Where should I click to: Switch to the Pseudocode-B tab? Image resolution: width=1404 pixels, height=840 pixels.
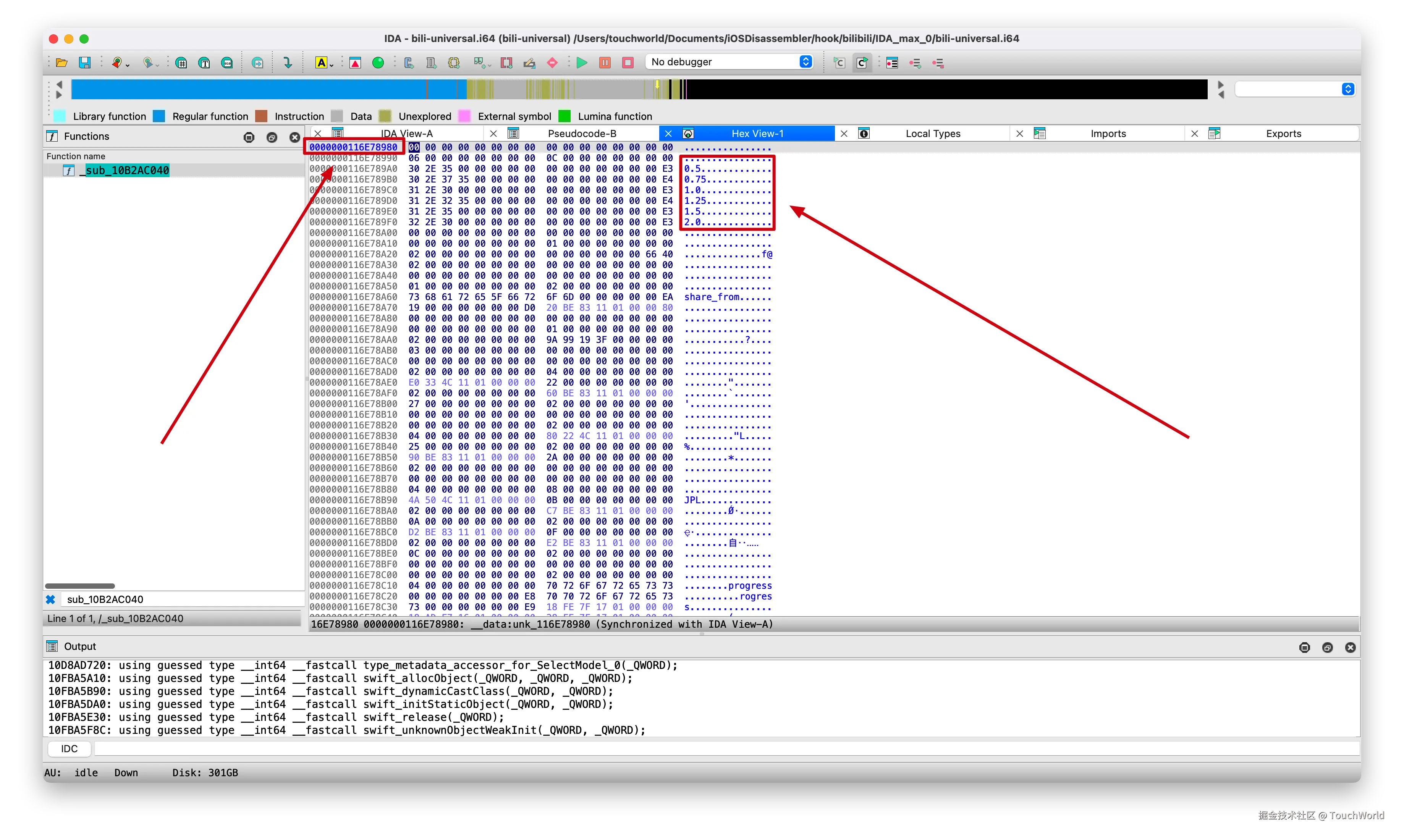coord(581,134)
